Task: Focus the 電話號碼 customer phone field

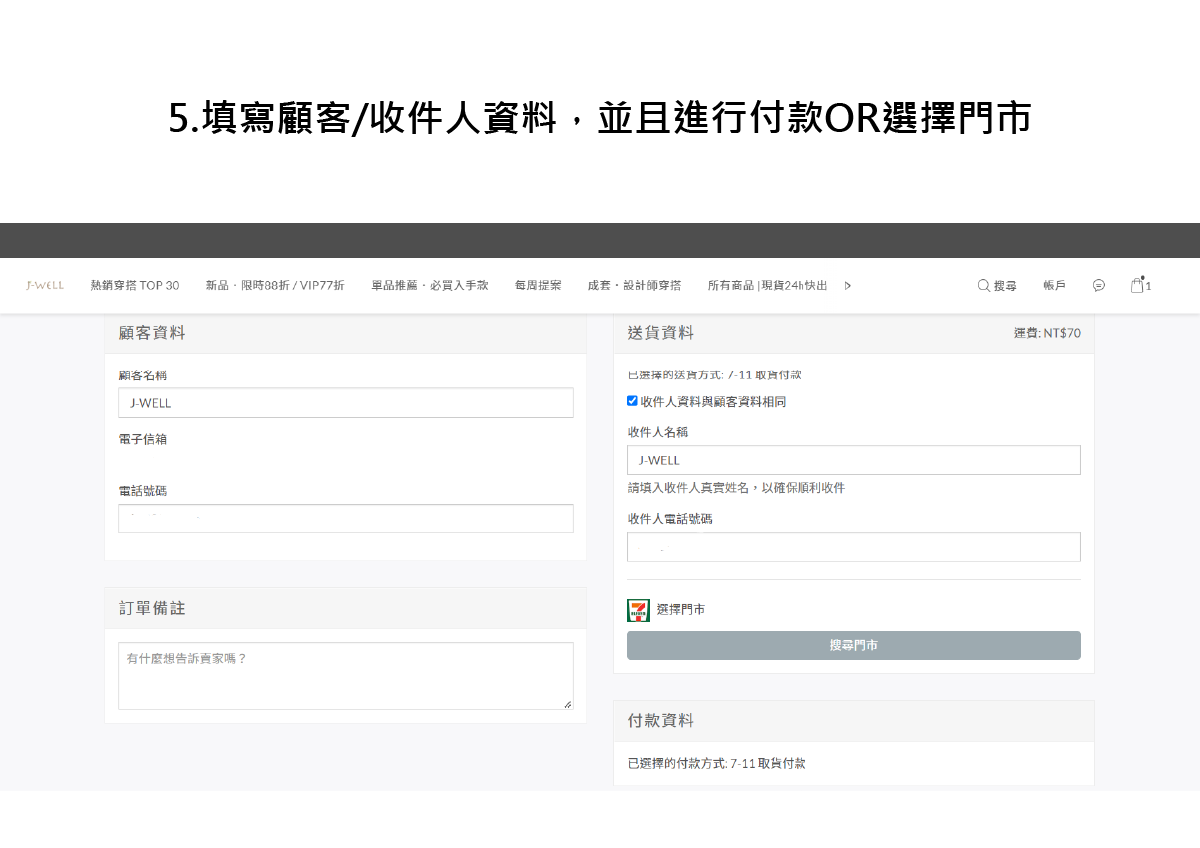Action: point(346,518)
